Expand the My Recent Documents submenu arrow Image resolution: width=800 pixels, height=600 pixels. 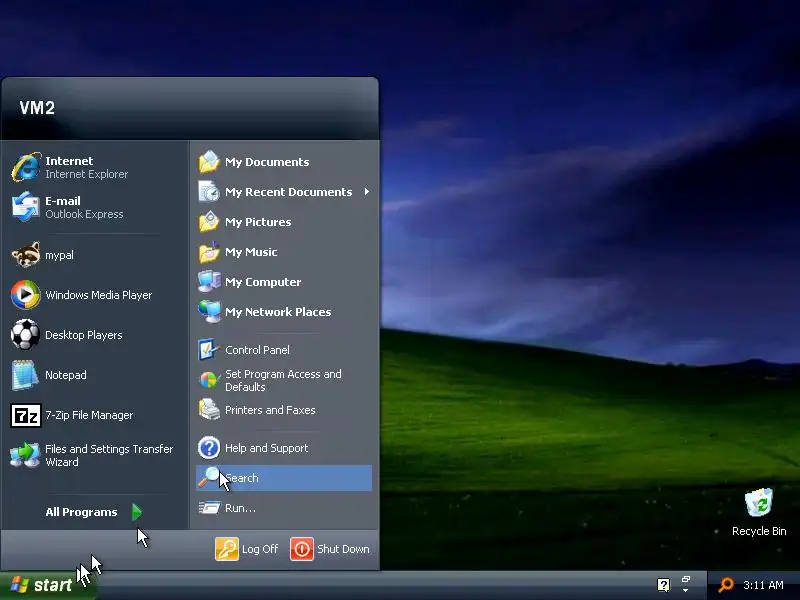(366, 192)
